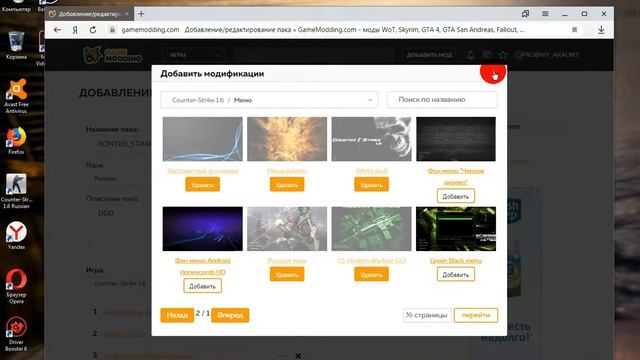
Task: Open the Android Honeycomb blue thumbnail
Action: coord(202,229)
